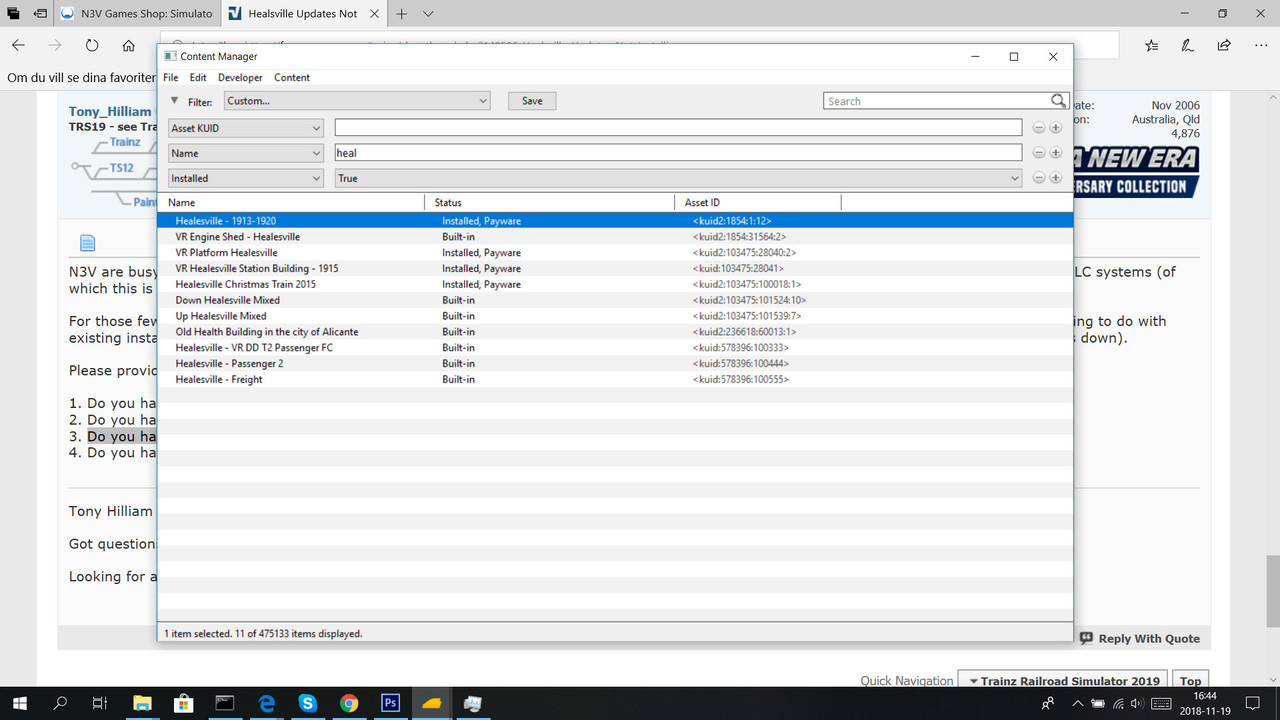The width and height of the screenshot is (1280, 720).
Task: Select Healesville - Freight row
Action: [615, 380]
